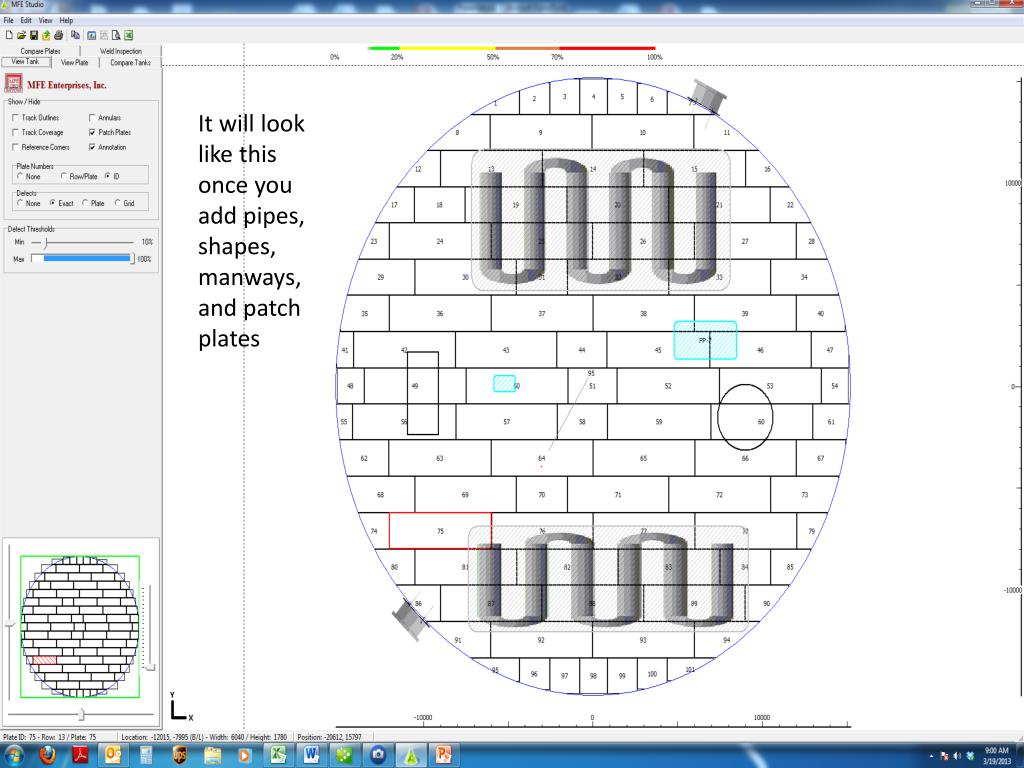Click the green Excel export toolbar icon
Viewport: 1024px width, 768px height.
click(129, 34)
